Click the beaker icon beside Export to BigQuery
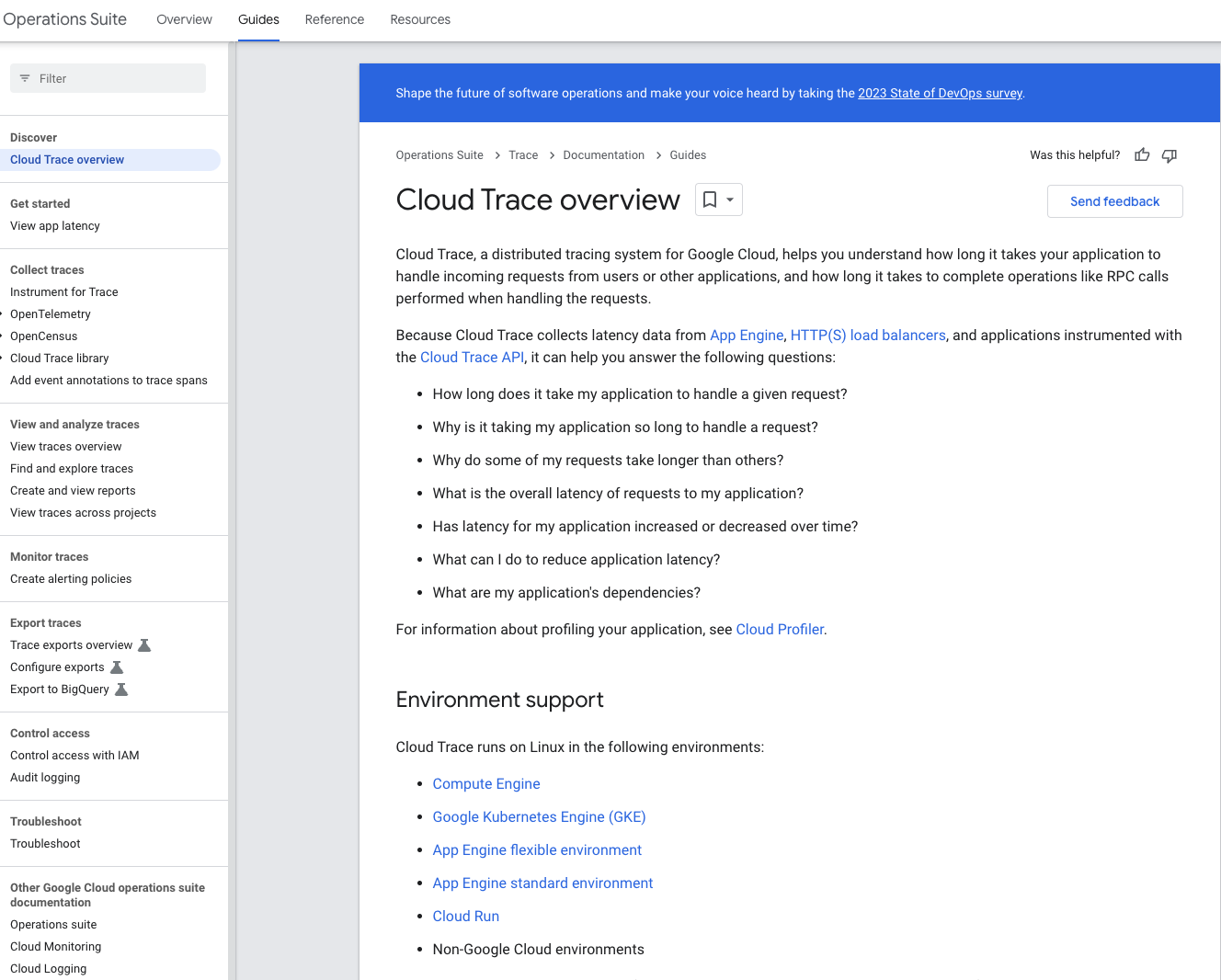Image resolution: width=1221 pixels, height=980 pixels. pyautogui.click(x=121, y=689)
